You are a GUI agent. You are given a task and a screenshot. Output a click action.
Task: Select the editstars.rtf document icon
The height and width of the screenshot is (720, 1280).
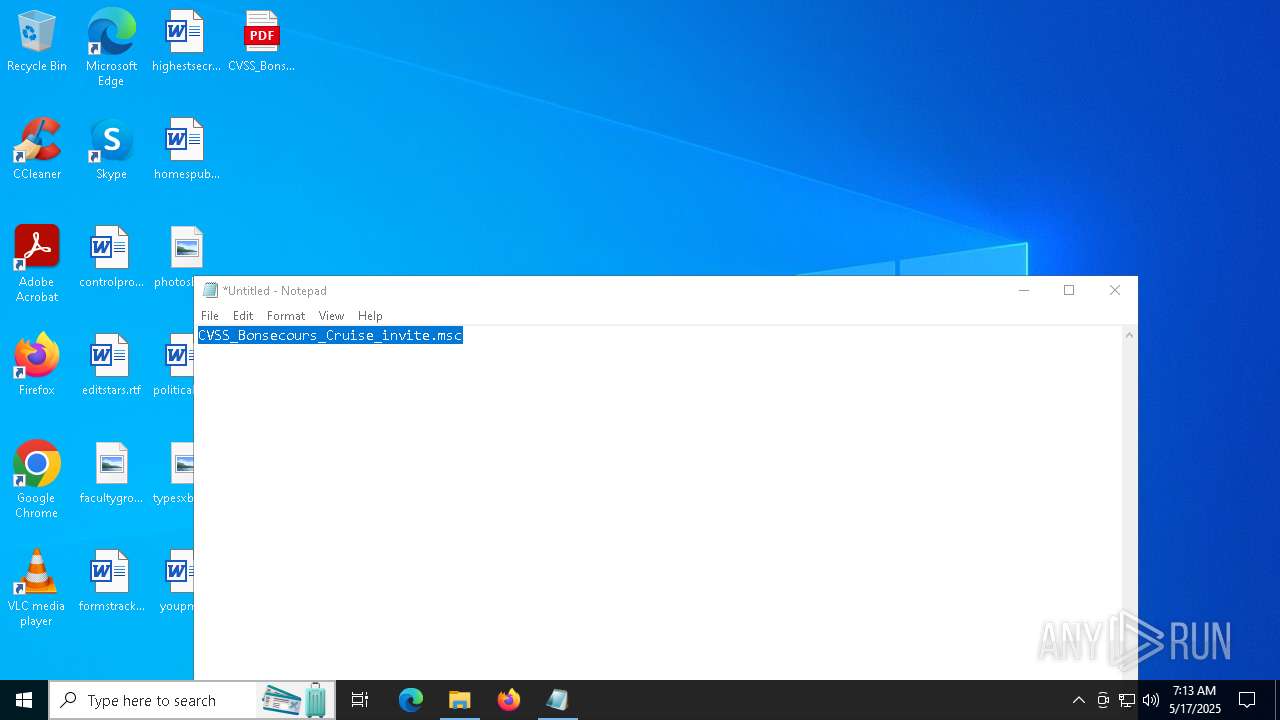click(111, 366)
